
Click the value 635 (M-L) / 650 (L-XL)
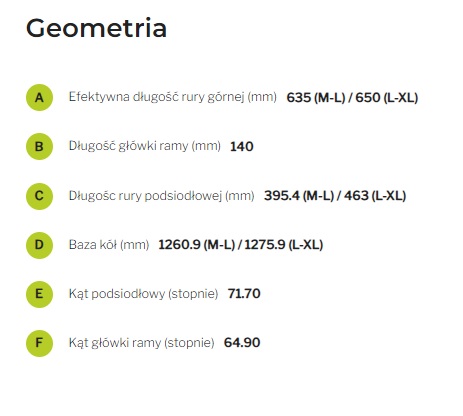[352, 98]
